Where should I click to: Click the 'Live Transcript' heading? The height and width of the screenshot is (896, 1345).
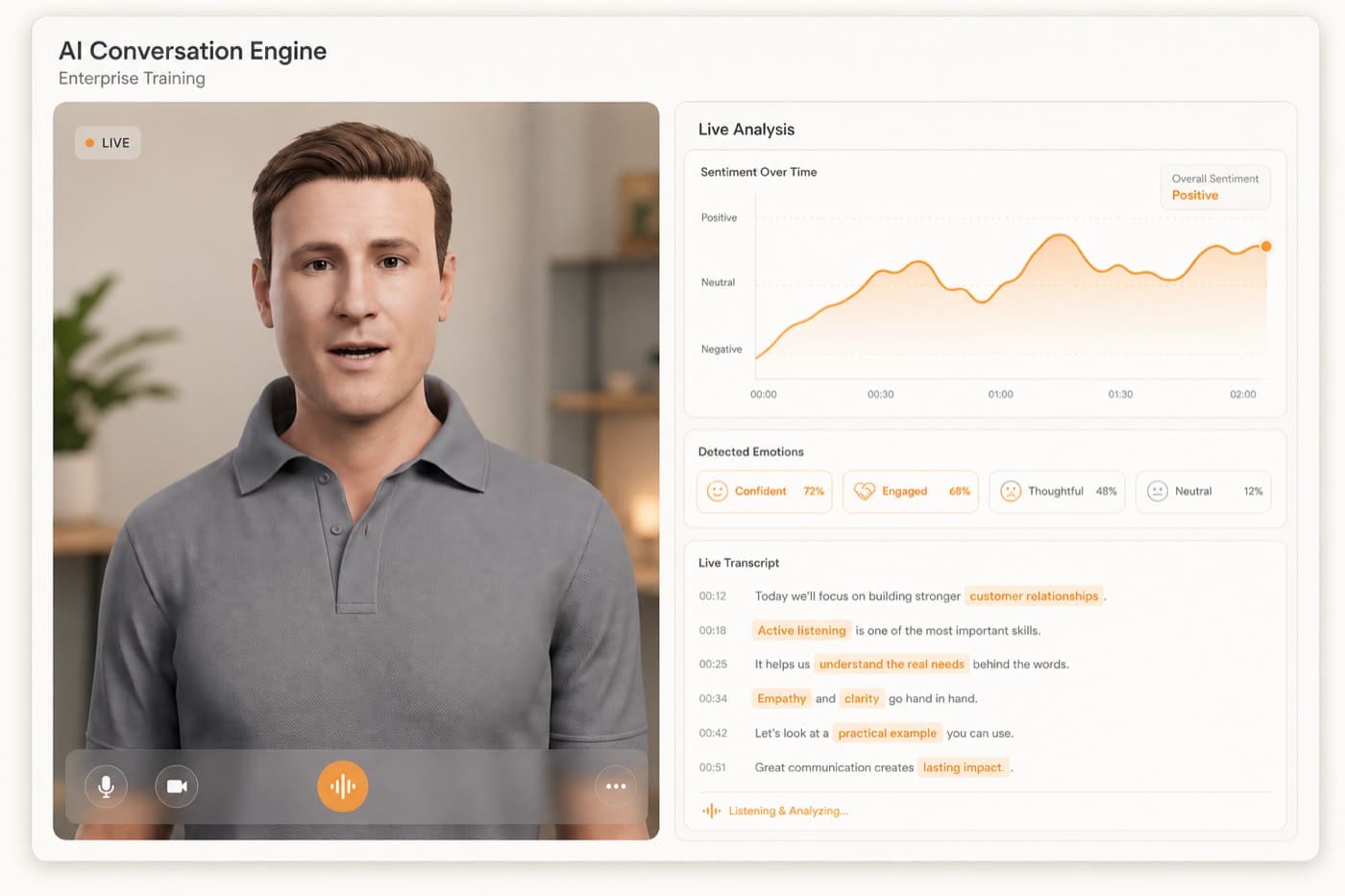[x=739, y=563]
